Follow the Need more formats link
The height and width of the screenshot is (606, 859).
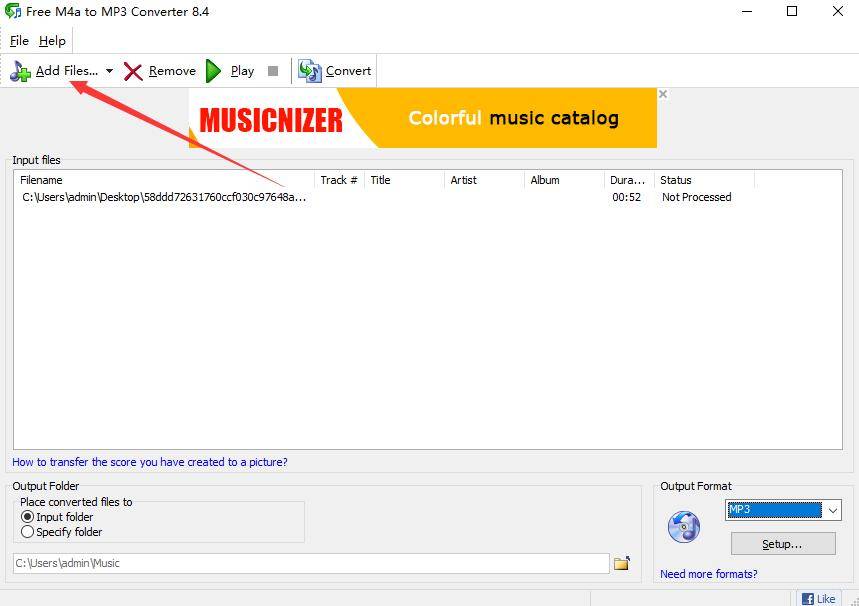click(x=708, y=574)
